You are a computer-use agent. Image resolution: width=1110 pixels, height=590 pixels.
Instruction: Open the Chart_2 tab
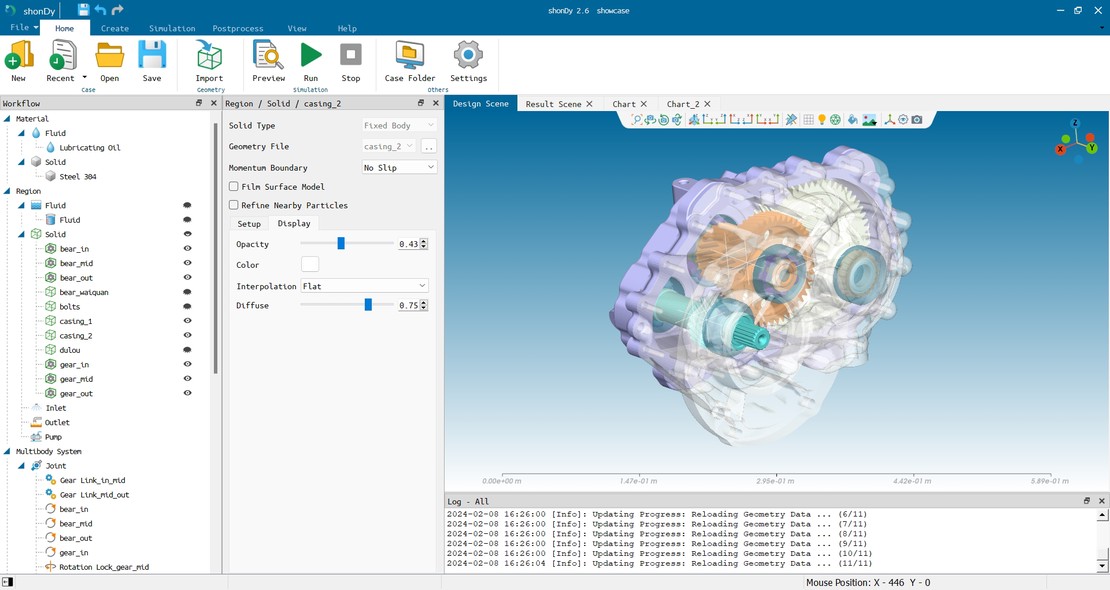tap(682, 104)
